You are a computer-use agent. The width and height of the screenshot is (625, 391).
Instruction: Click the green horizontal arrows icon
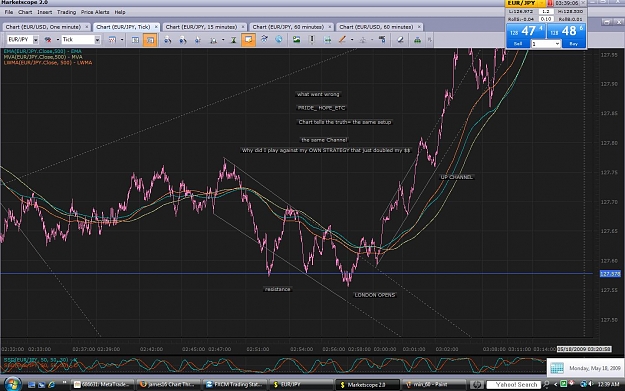tap(327, 39)
